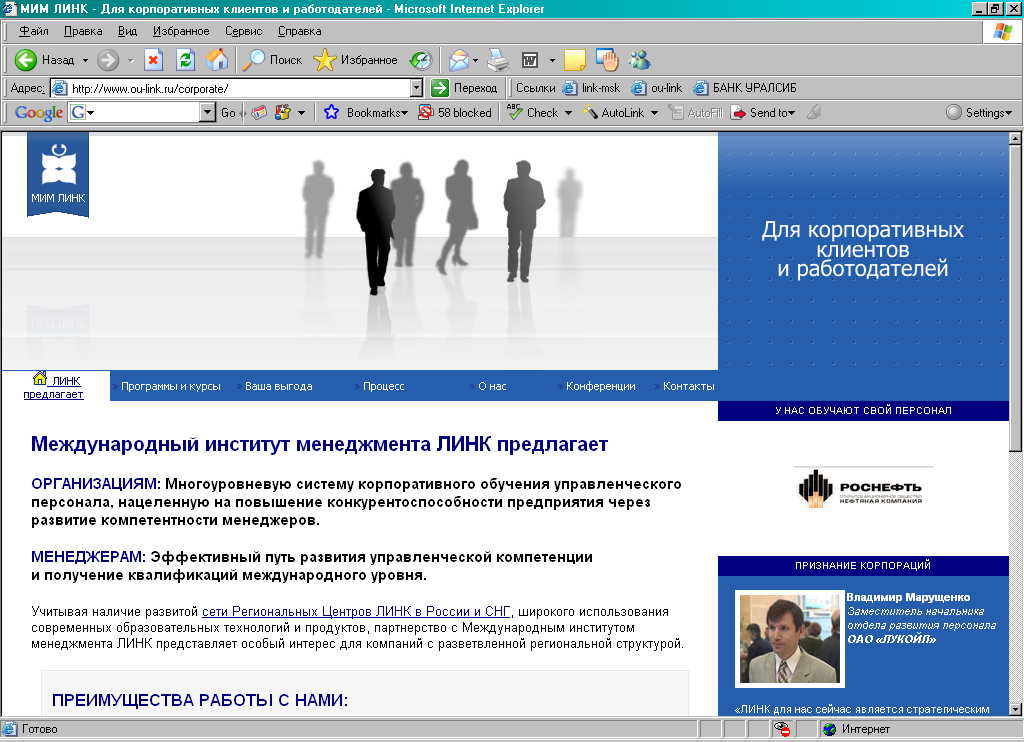Click the МИМ ЛИНК logo banner
The image size is (1024, 742).
tap(58, 175)
